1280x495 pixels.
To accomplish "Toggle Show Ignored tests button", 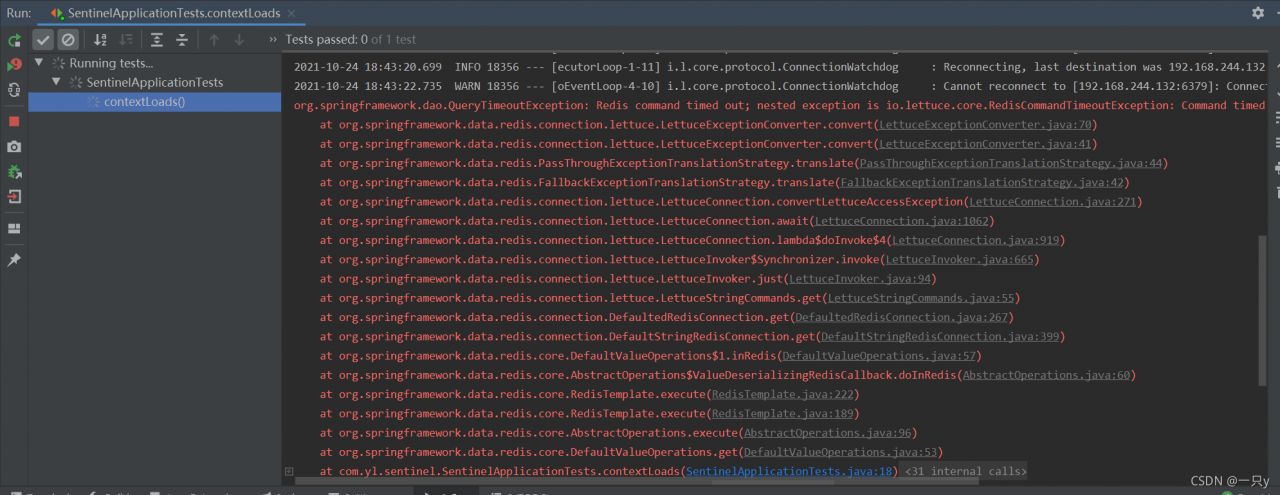I will [68, 40].
